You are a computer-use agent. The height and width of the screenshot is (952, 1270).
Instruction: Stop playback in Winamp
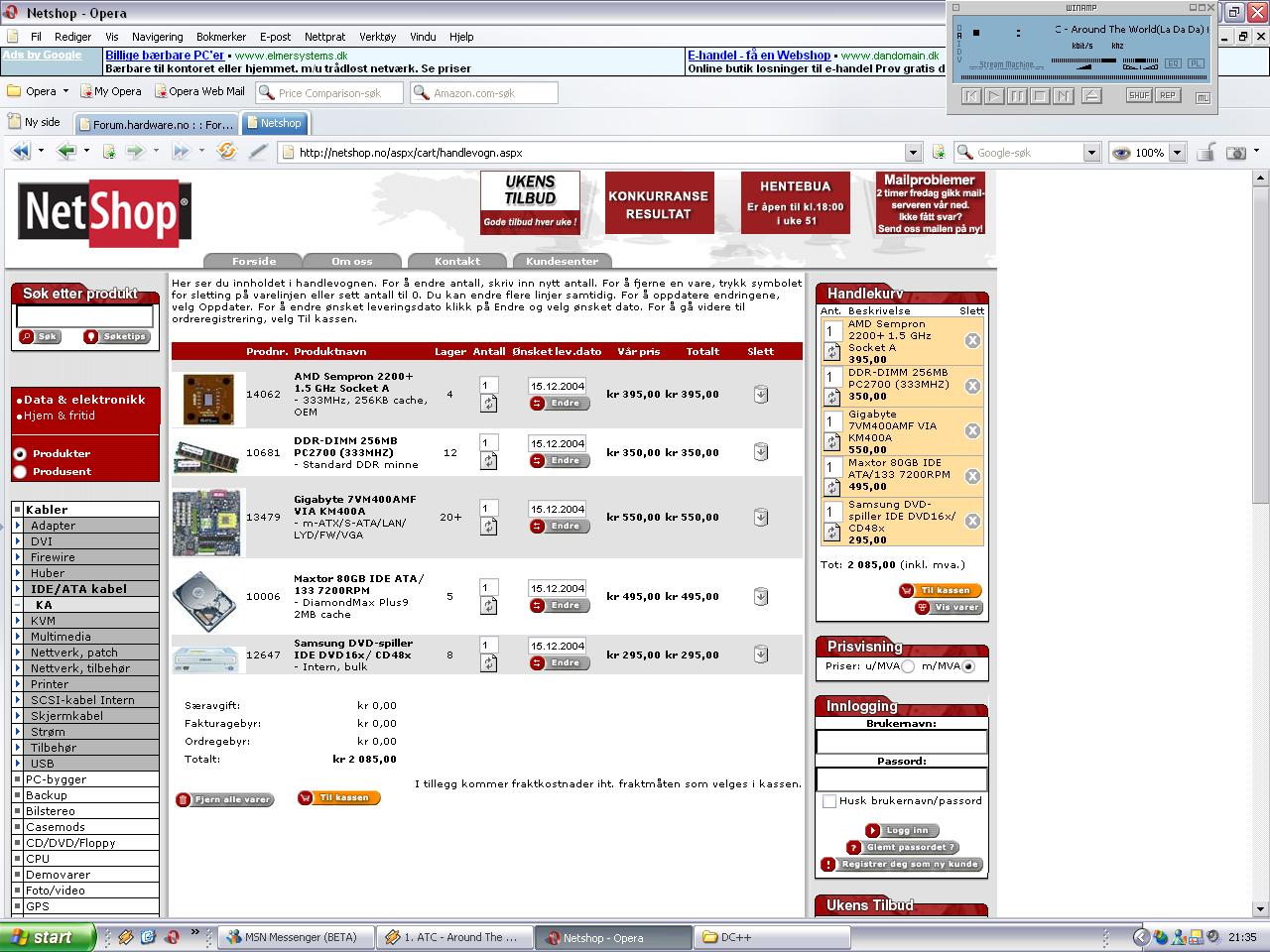(x=1040, y=96)
